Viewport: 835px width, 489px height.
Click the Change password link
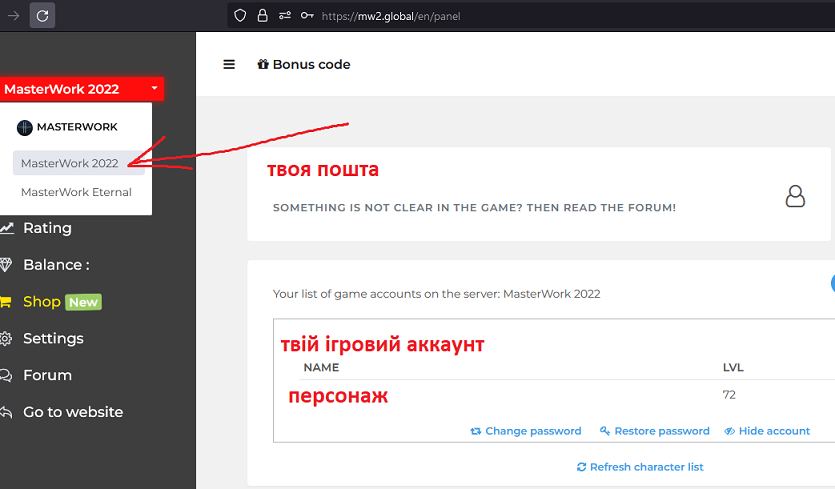point(526,431)
